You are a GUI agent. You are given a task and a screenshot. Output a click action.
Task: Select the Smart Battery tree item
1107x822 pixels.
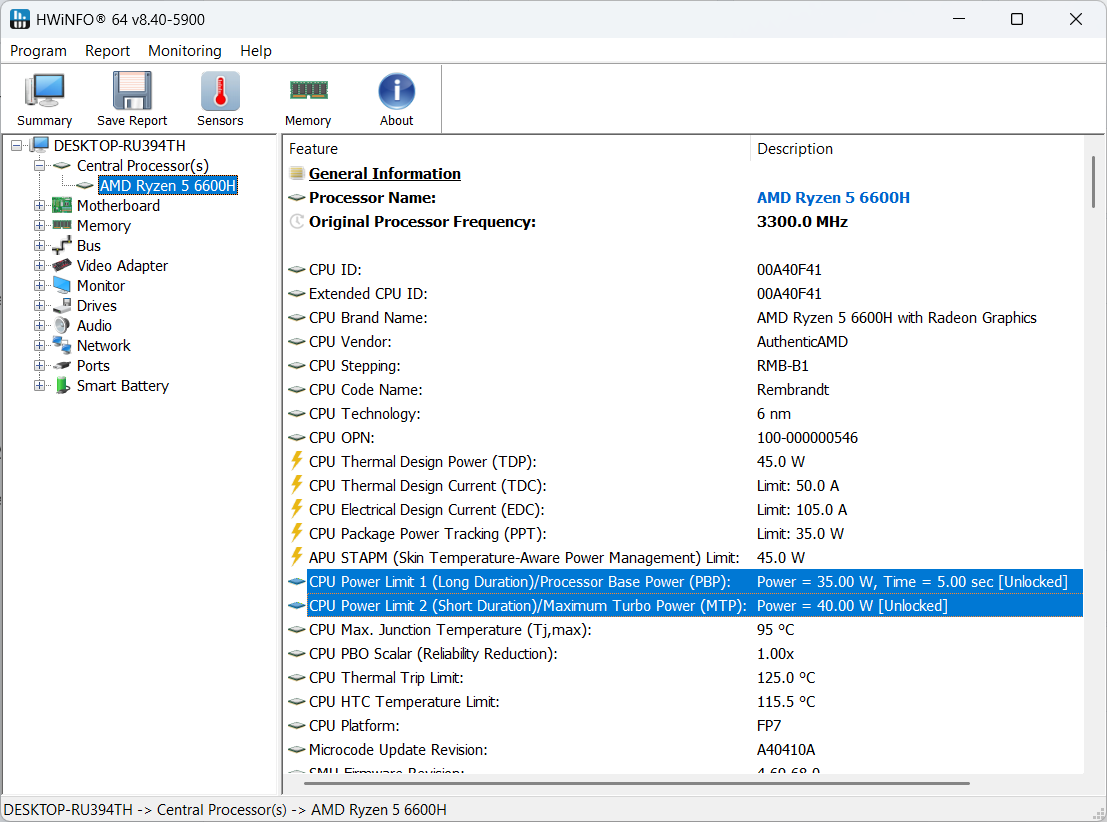122,386
